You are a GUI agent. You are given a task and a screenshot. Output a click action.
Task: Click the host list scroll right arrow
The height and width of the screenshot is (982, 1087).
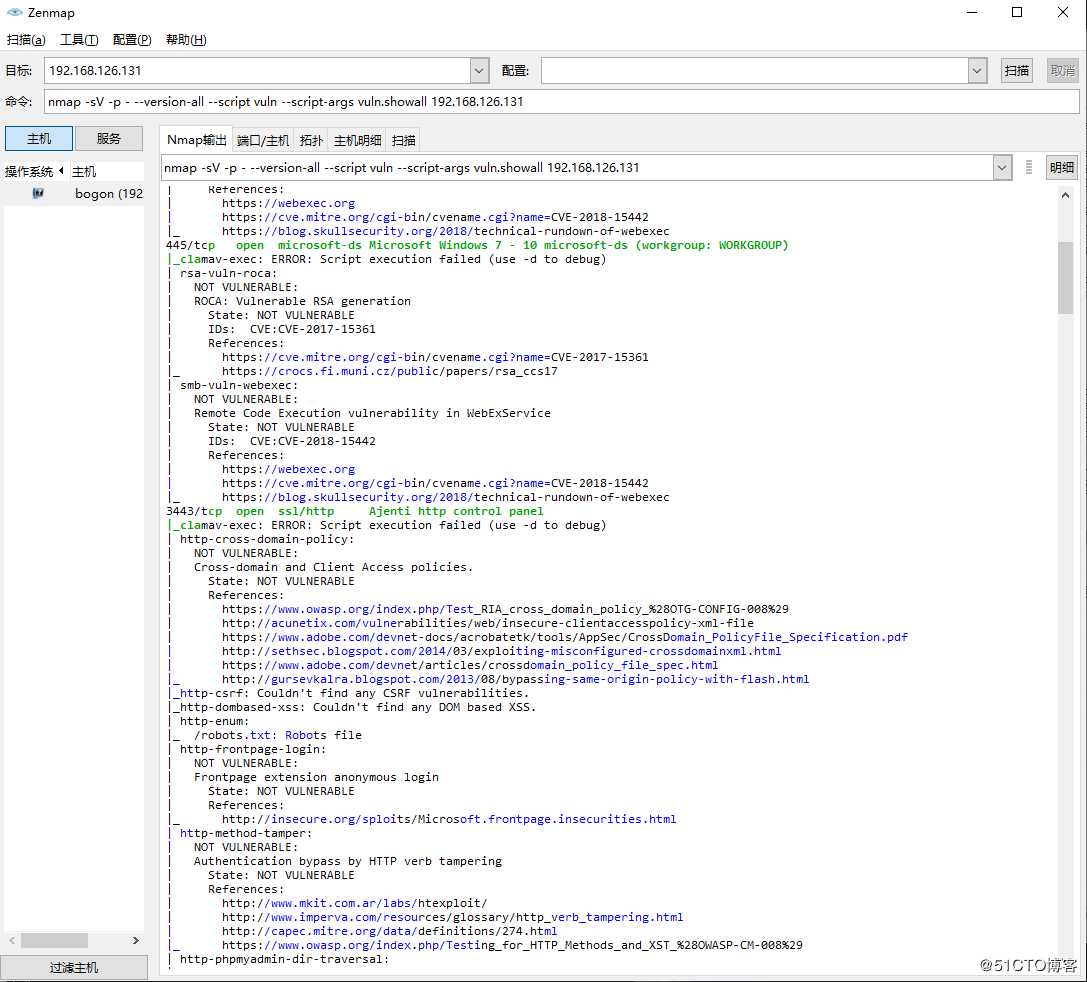(x=136, y=940)
